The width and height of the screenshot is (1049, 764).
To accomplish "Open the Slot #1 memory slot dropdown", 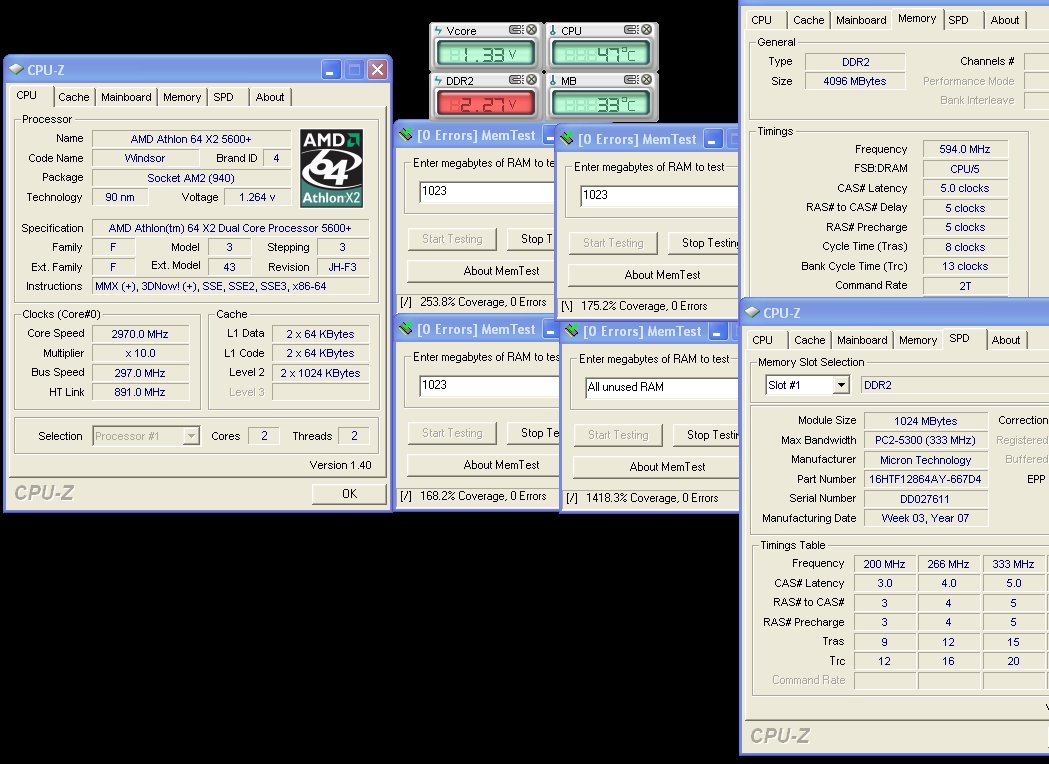I will click(841, 385).
